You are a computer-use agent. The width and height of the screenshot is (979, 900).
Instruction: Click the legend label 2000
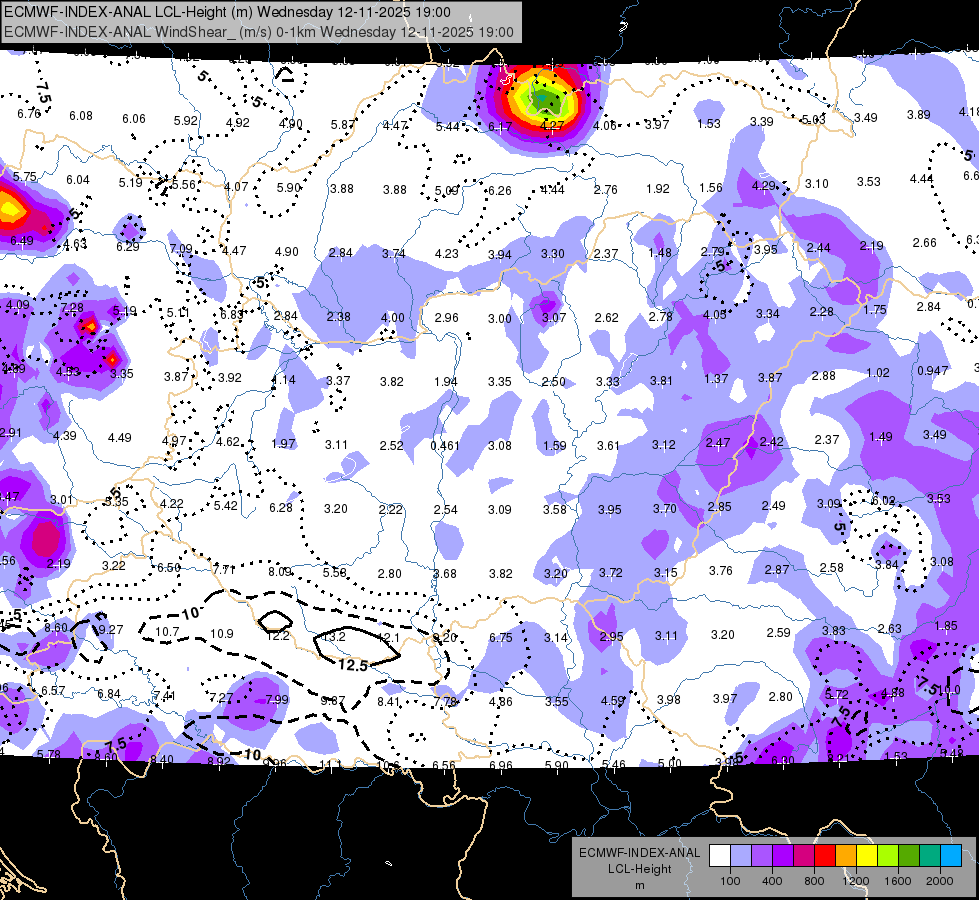coord(940,881)
